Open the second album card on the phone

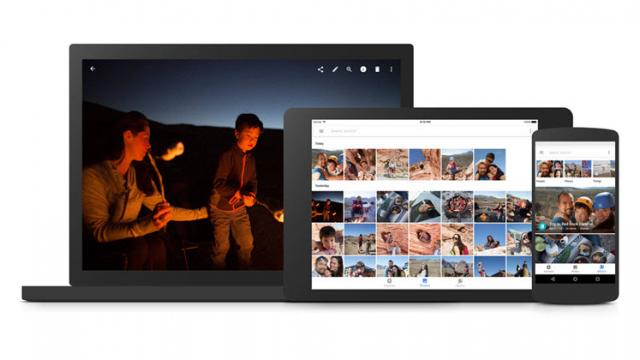click(575, 249)
